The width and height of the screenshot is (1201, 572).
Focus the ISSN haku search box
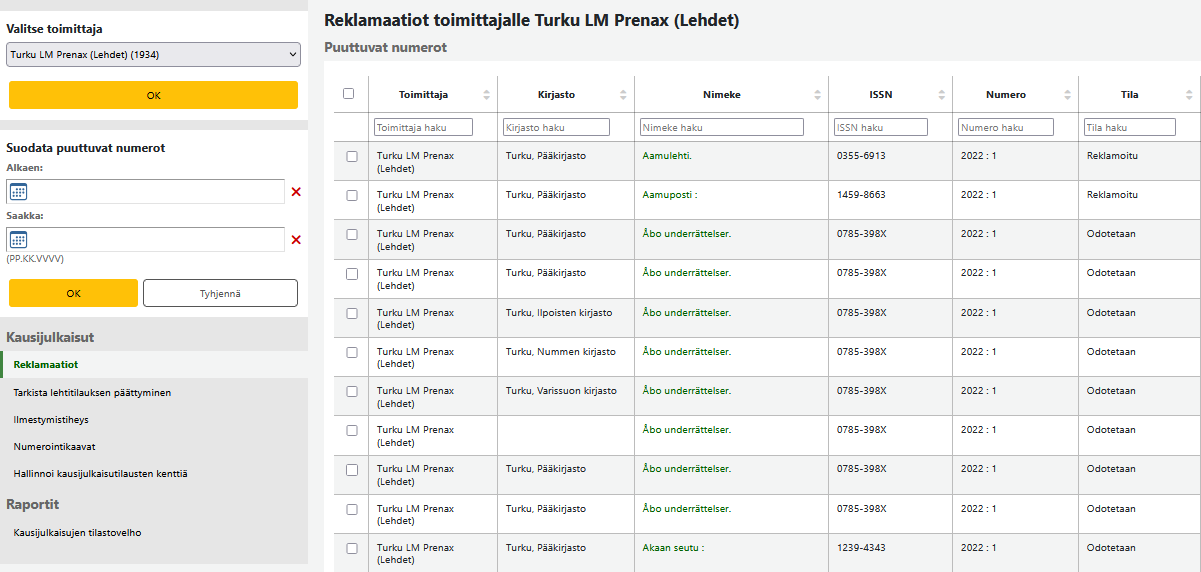click(x=880, y=128)
